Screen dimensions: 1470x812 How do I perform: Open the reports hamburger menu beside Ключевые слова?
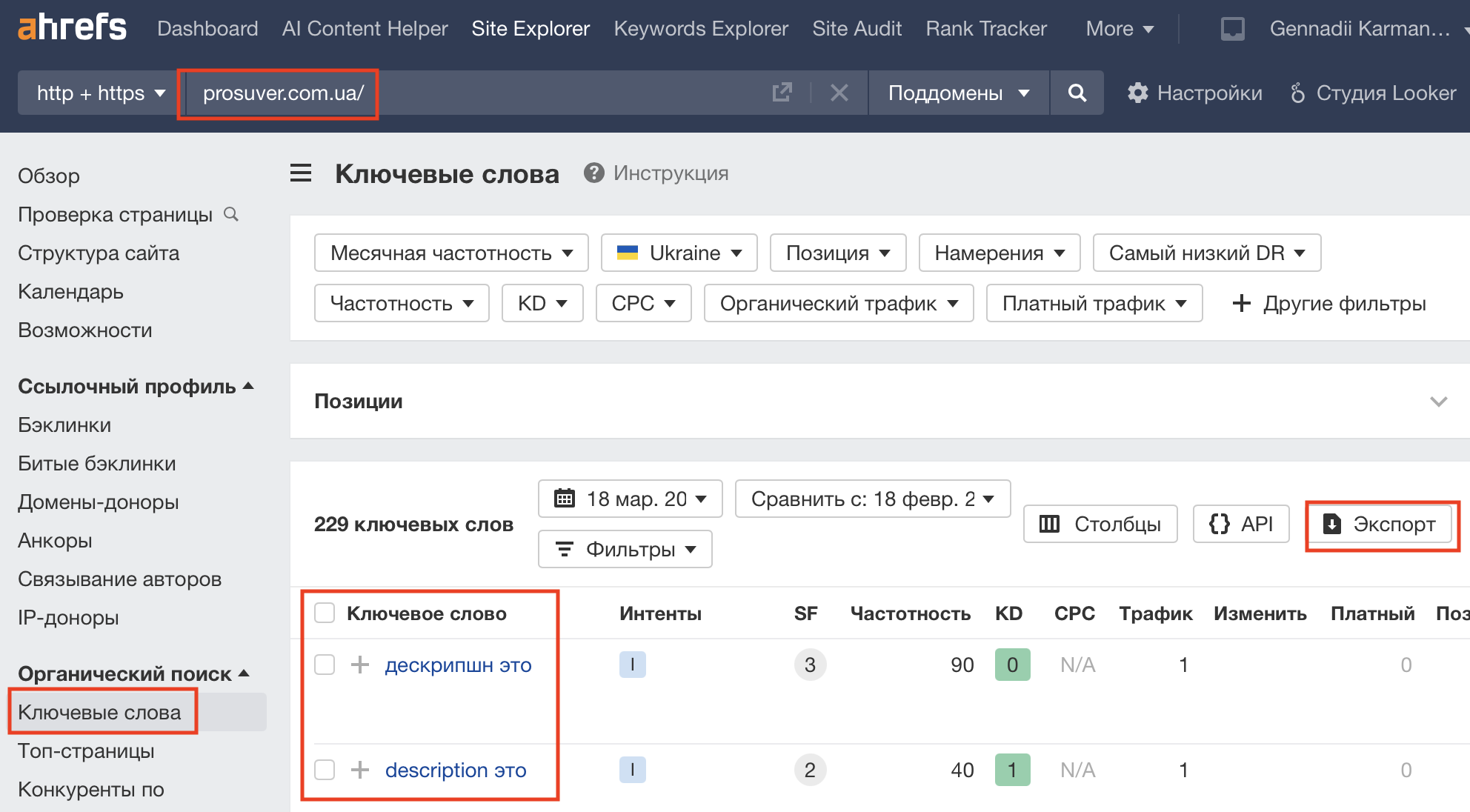point(301,173)
